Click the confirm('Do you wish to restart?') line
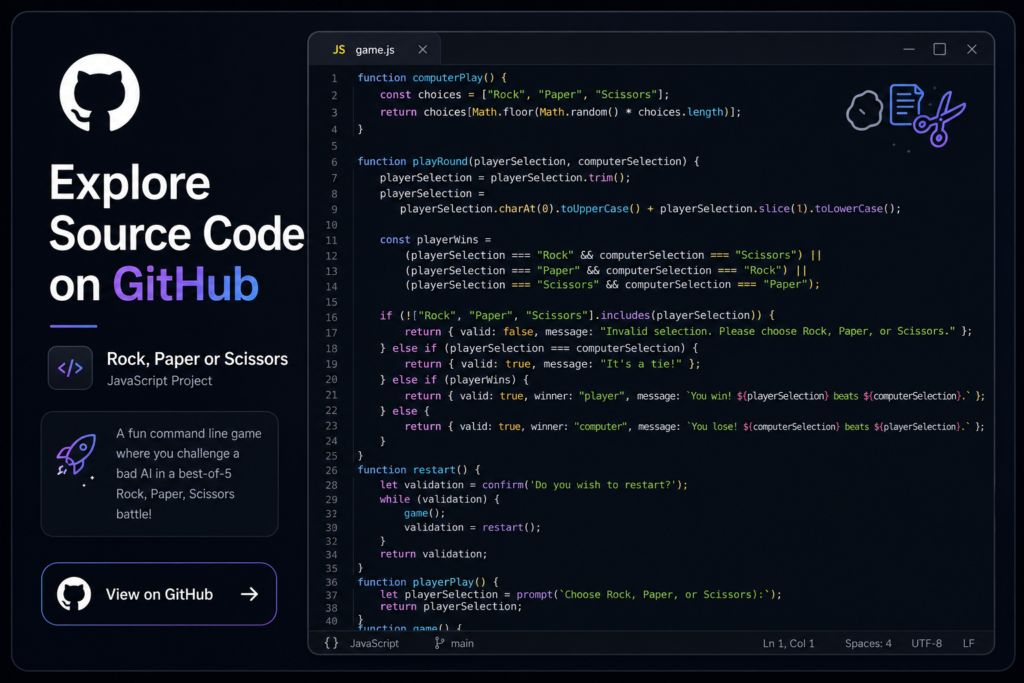Screen dimensions: 1024x683 tap(534, 484)
